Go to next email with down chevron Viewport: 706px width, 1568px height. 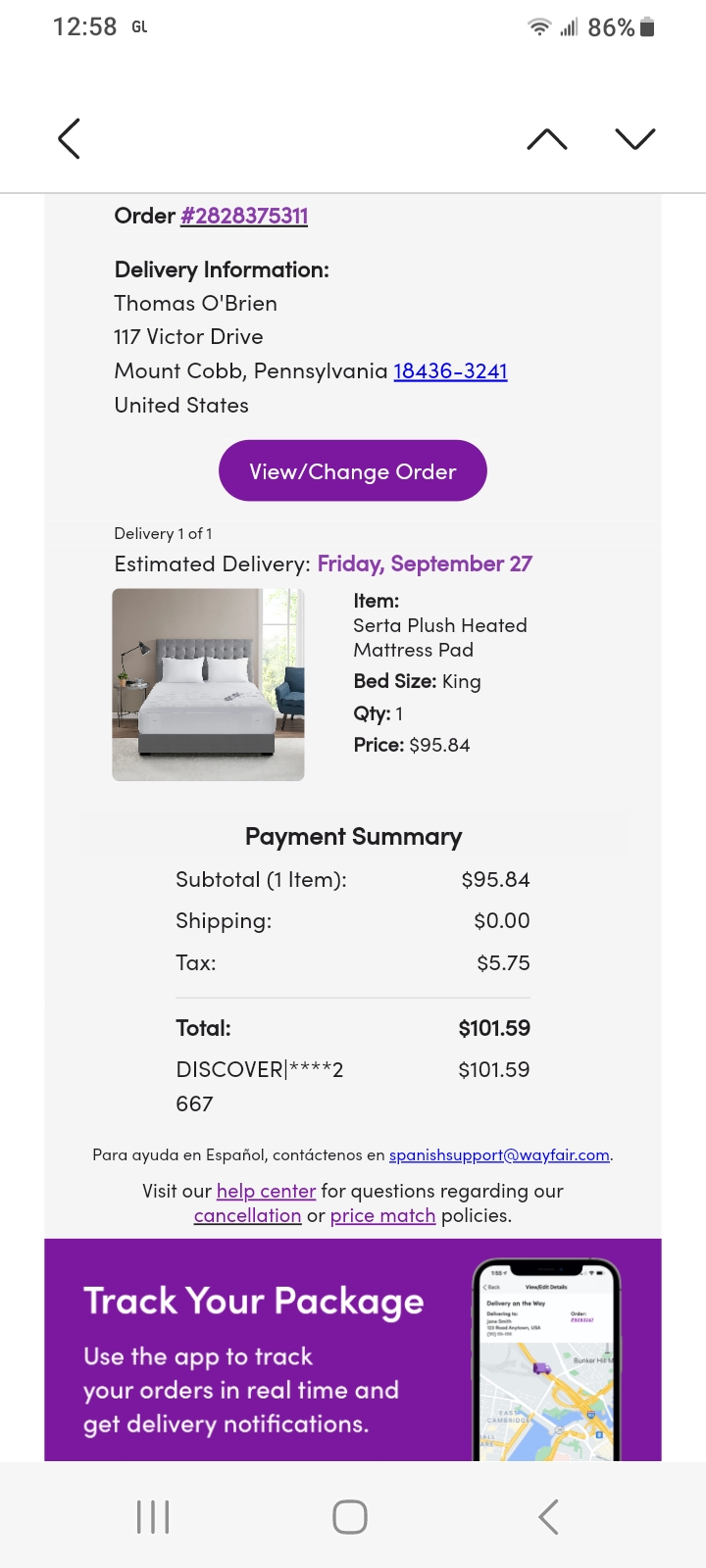coord(635,139)
